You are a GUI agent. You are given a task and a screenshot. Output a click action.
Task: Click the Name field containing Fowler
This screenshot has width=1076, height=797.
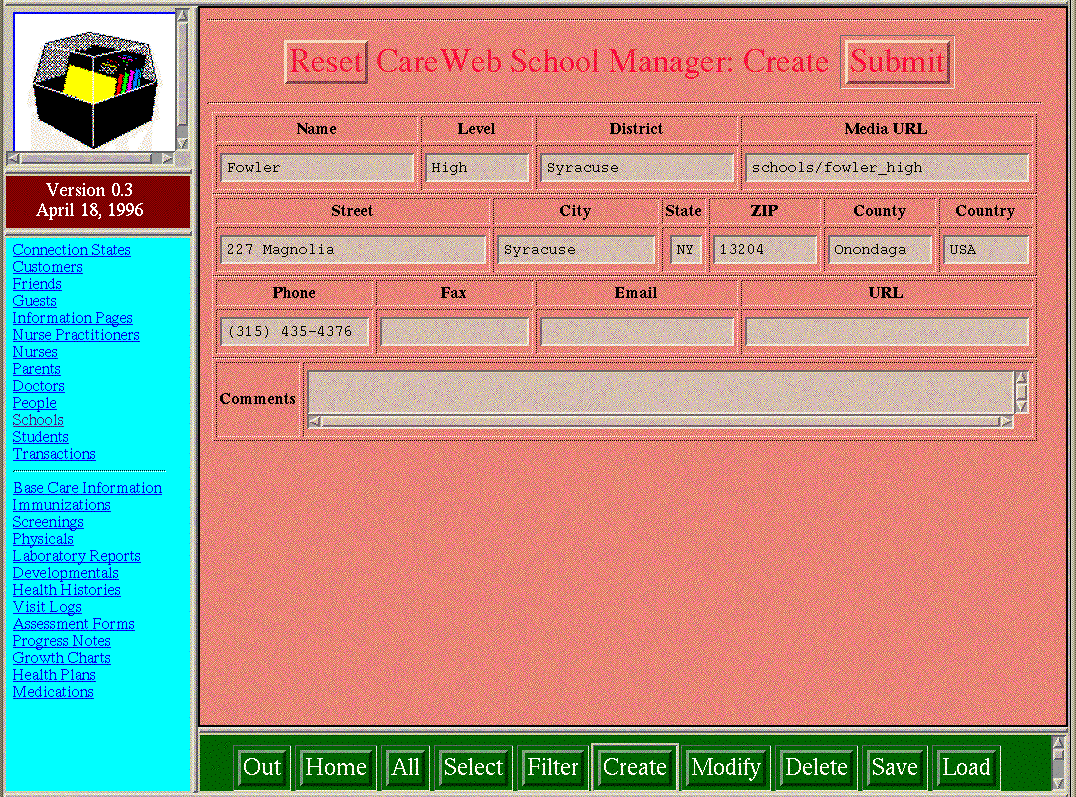point(316,168)
